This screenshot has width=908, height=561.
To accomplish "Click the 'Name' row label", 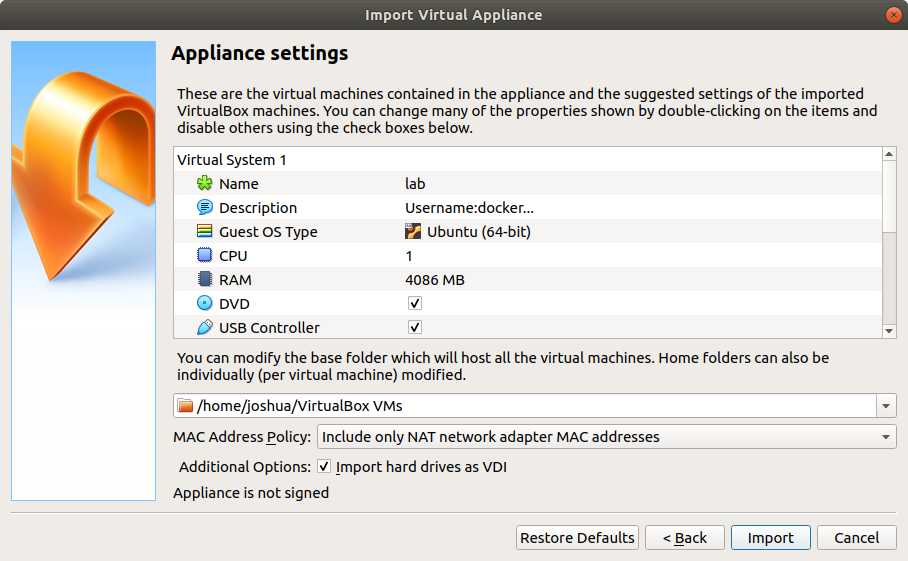I will pos(239,184).
